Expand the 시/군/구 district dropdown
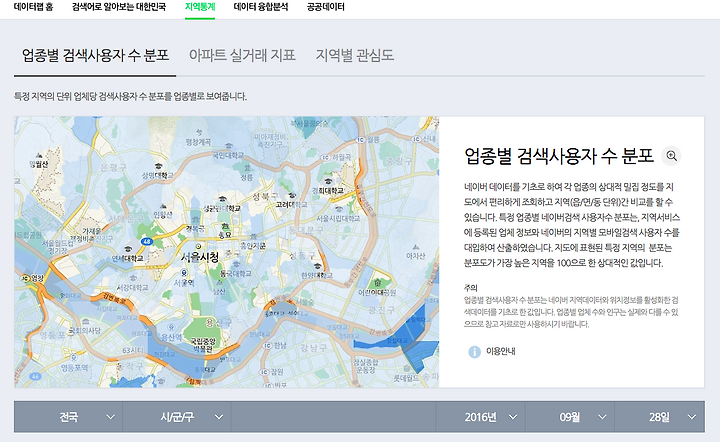This screenshot has width=720, height=442. [x=177, y=417]
